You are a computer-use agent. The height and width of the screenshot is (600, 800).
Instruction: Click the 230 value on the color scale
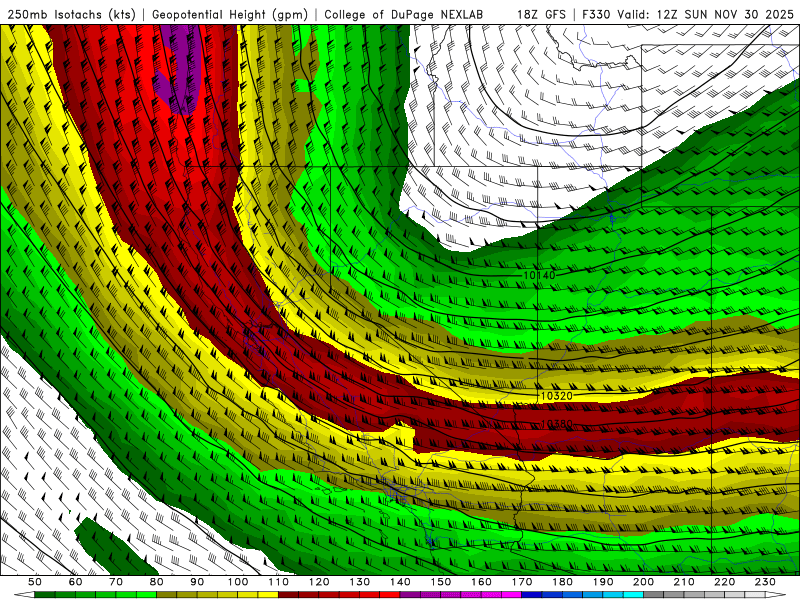coord(765,582)
